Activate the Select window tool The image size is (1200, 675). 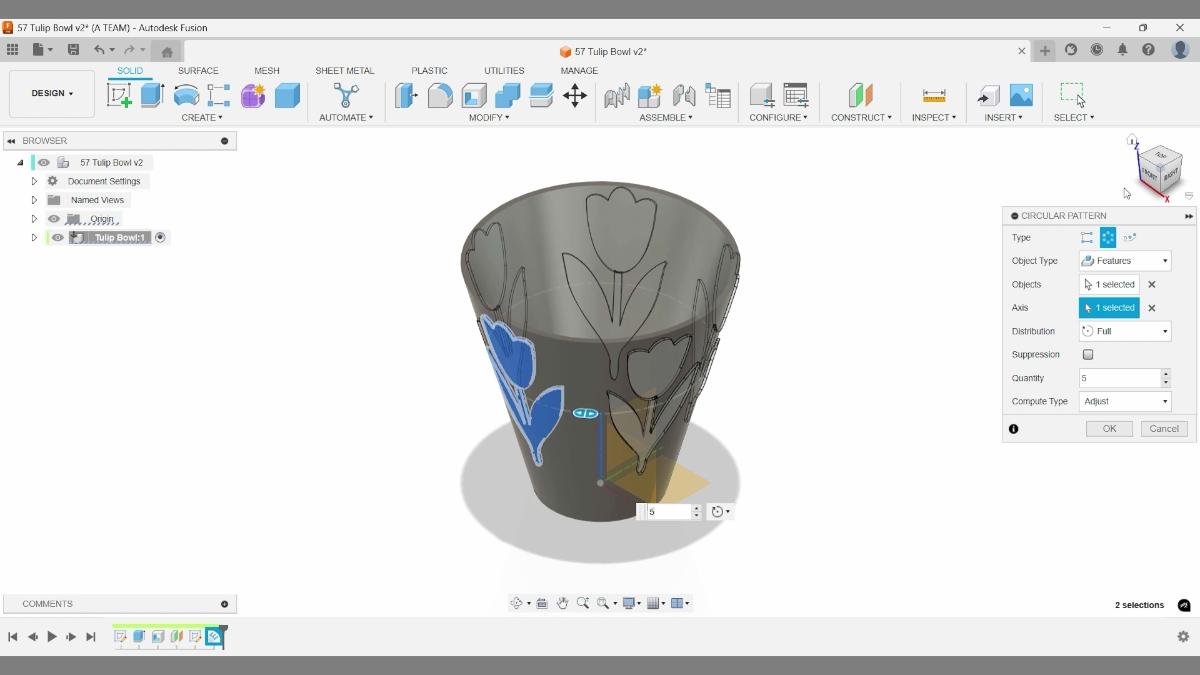point(1073,95)
